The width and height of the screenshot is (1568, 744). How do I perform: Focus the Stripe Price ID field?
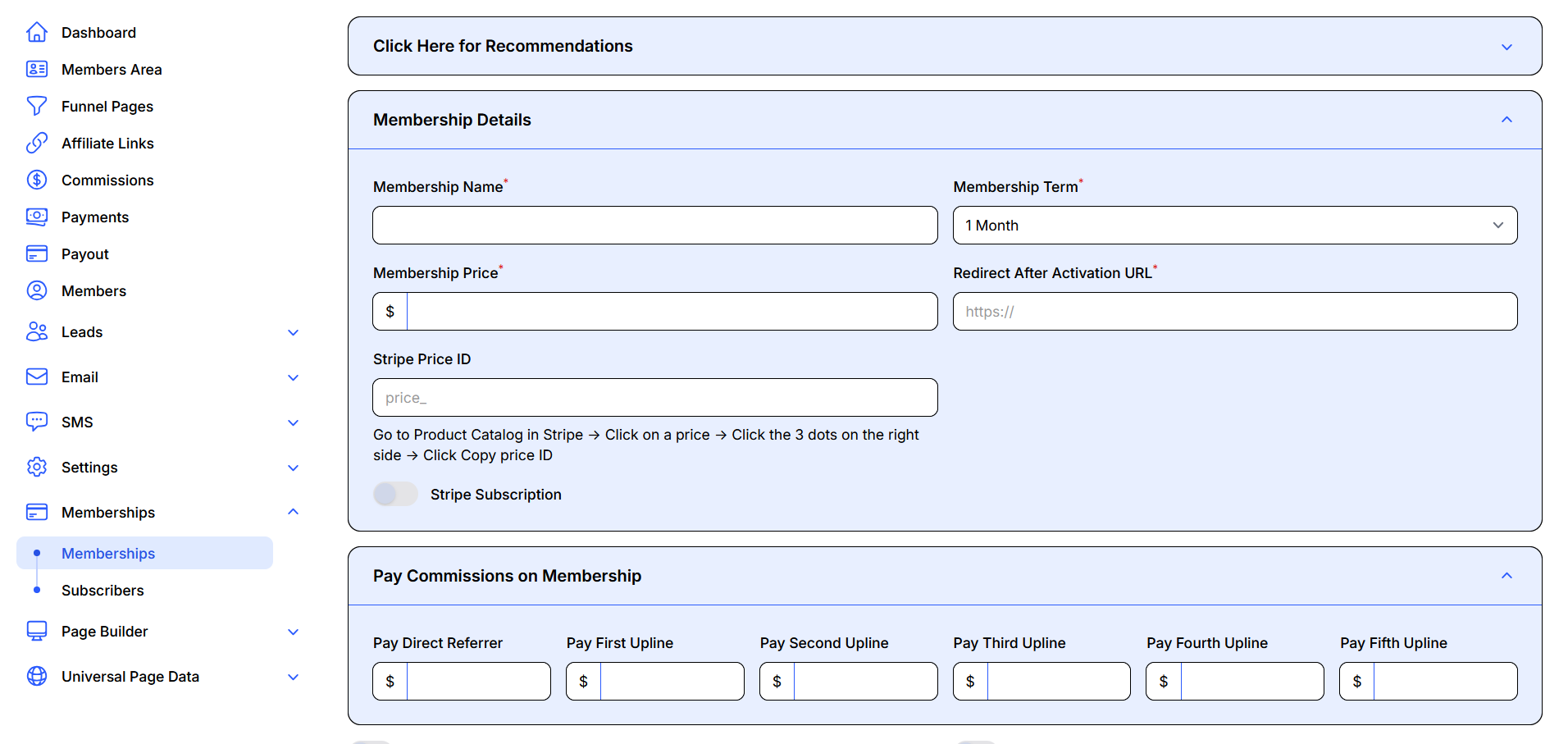click(654, 398)
